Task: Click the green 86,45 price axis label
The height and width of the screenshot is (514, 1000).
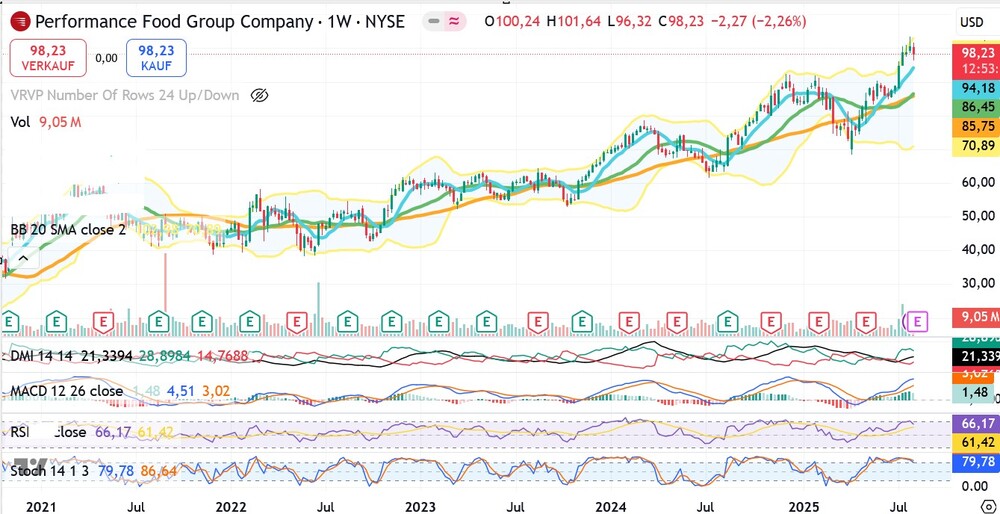Action: click(x=975, y=106)
